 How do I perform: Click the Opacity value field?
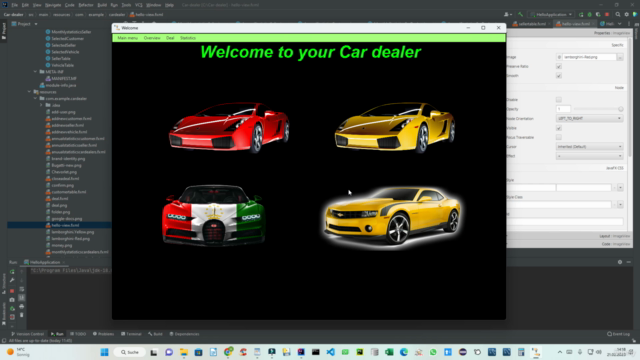[x=563, y=109]
